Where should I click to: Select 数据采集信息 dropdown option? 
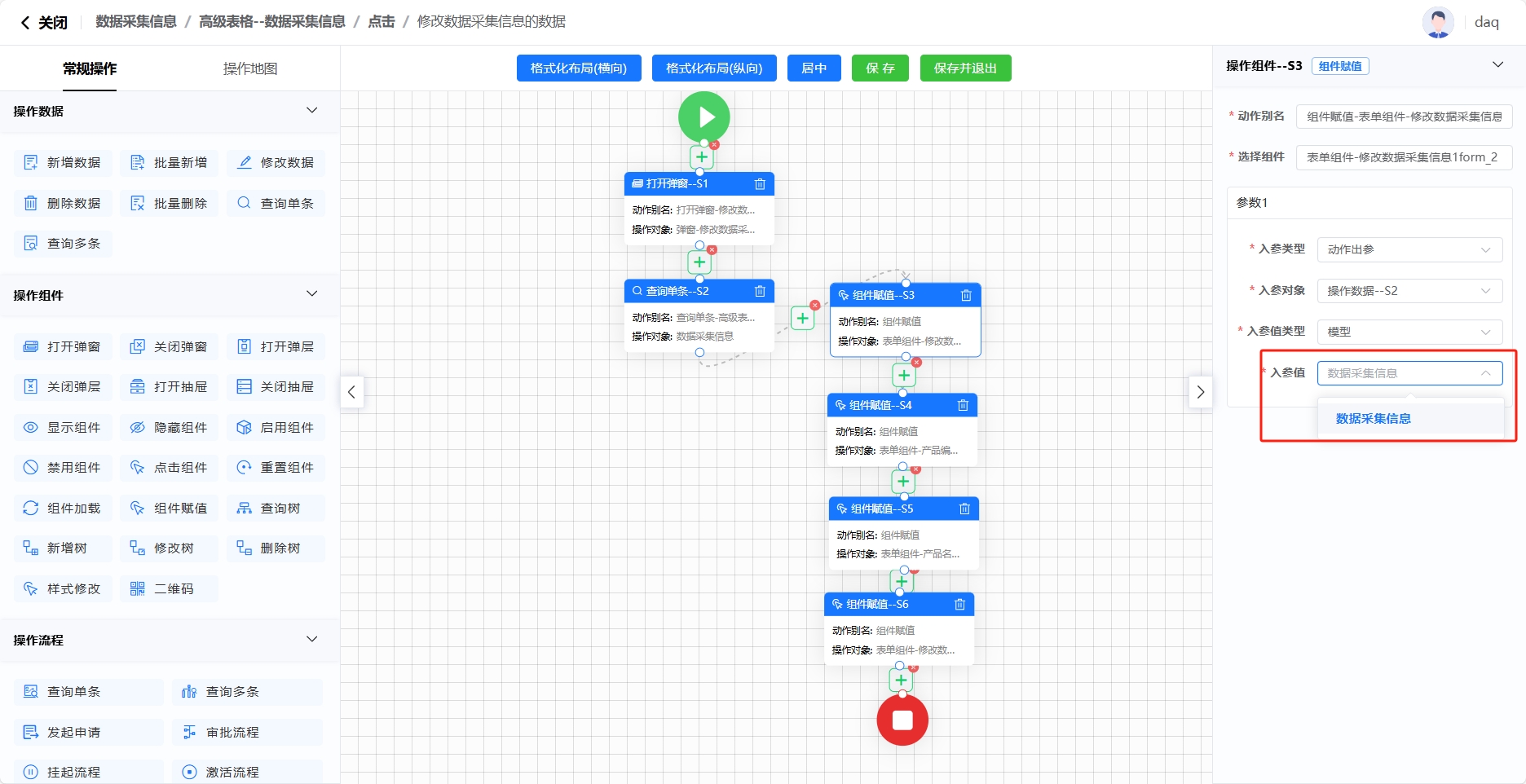point(1373,419)
